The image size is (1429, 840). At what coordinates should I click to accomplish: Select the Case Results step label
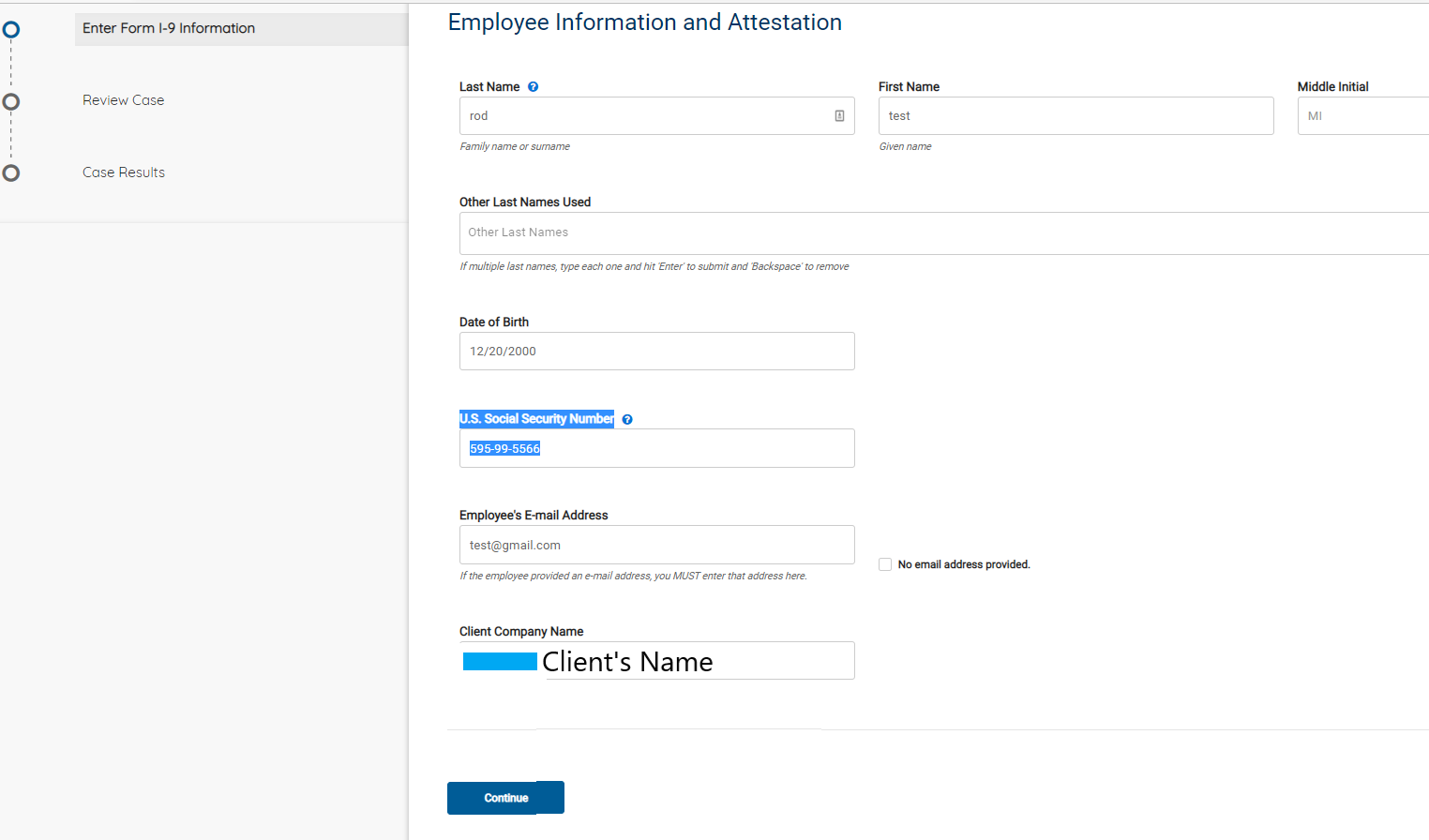123,172
